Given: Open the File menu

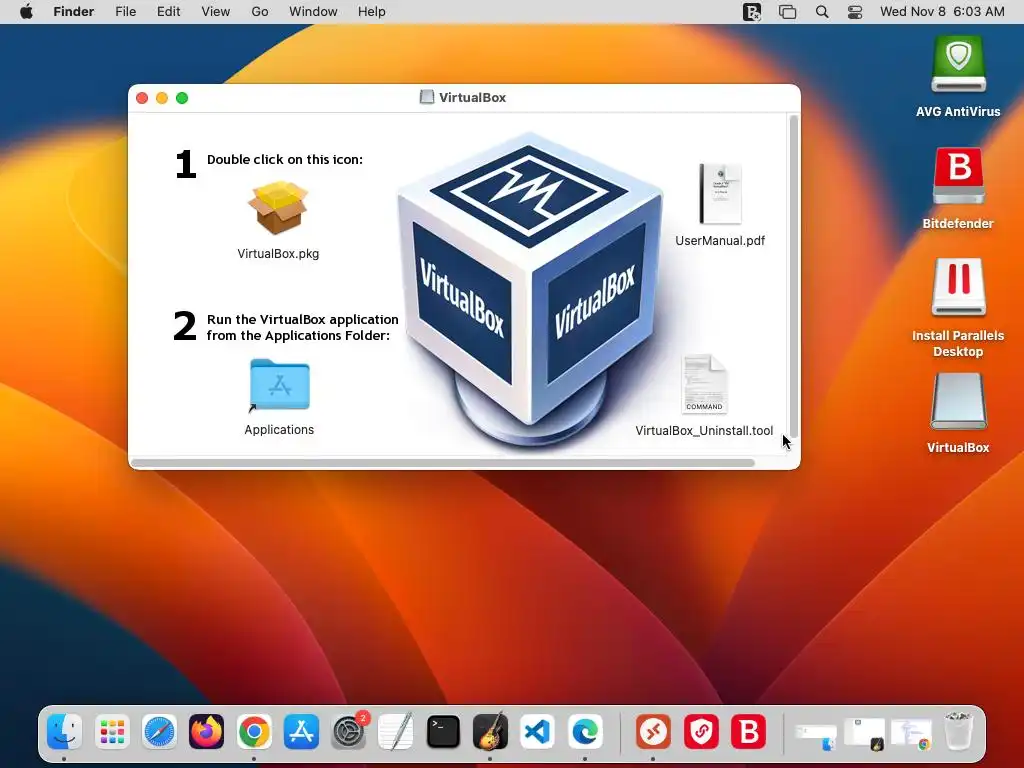Looking at the screenshot, I should [x=125, y=12].
